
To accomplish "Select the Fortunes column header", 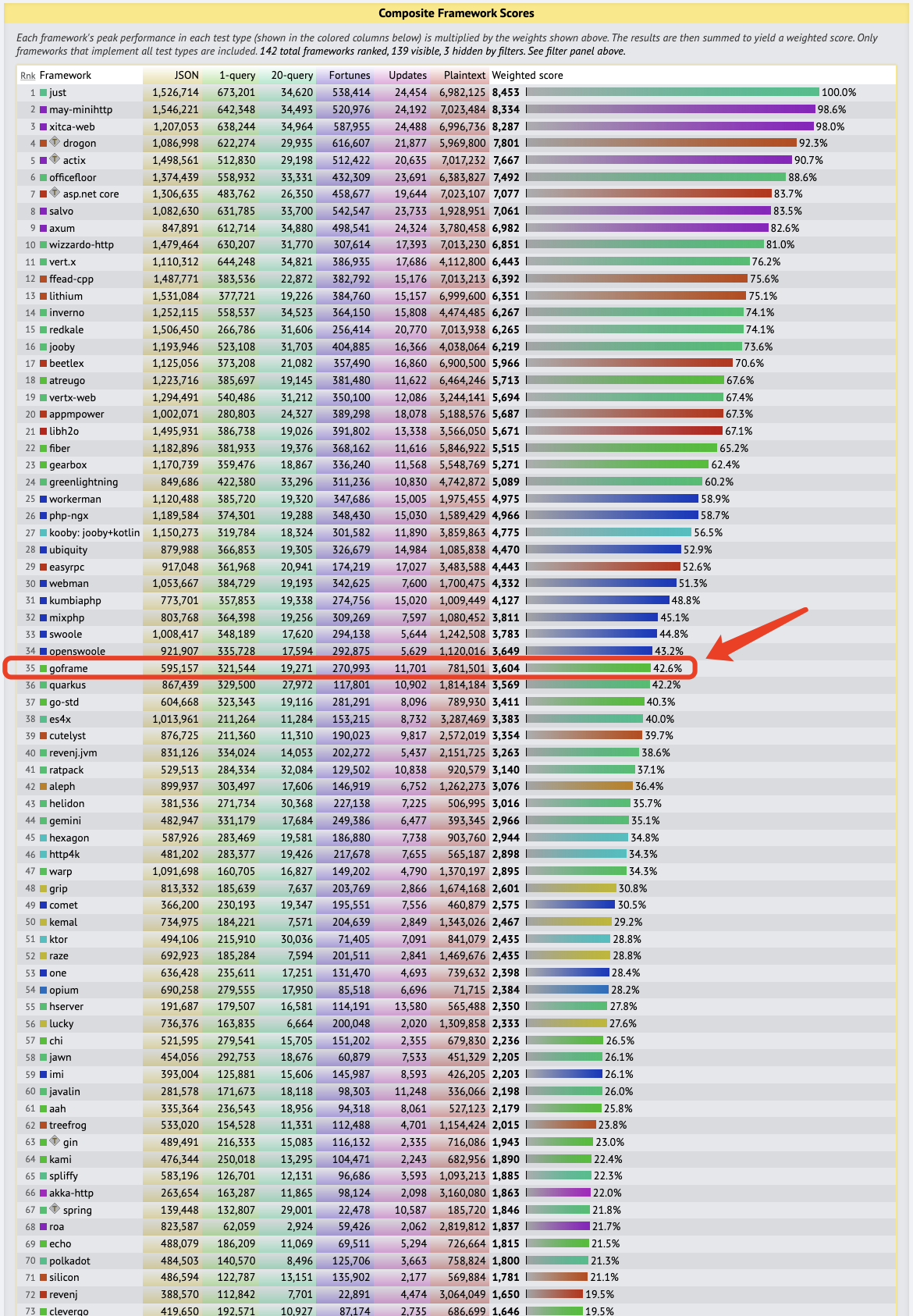I will [x=349, y=76].
